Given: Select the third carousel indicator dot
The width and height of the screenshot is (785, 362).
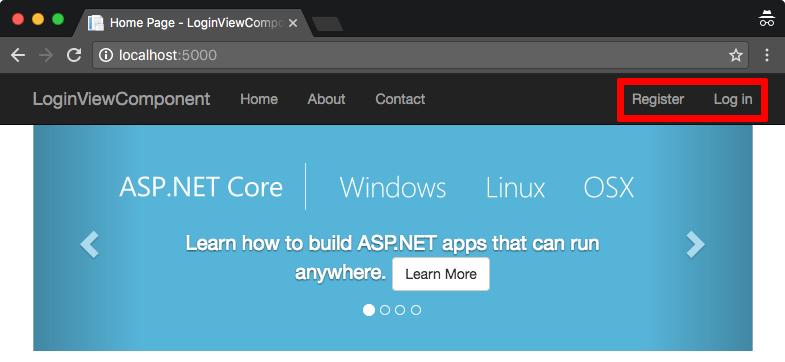Looking at the screenshot, I should 400,310.
